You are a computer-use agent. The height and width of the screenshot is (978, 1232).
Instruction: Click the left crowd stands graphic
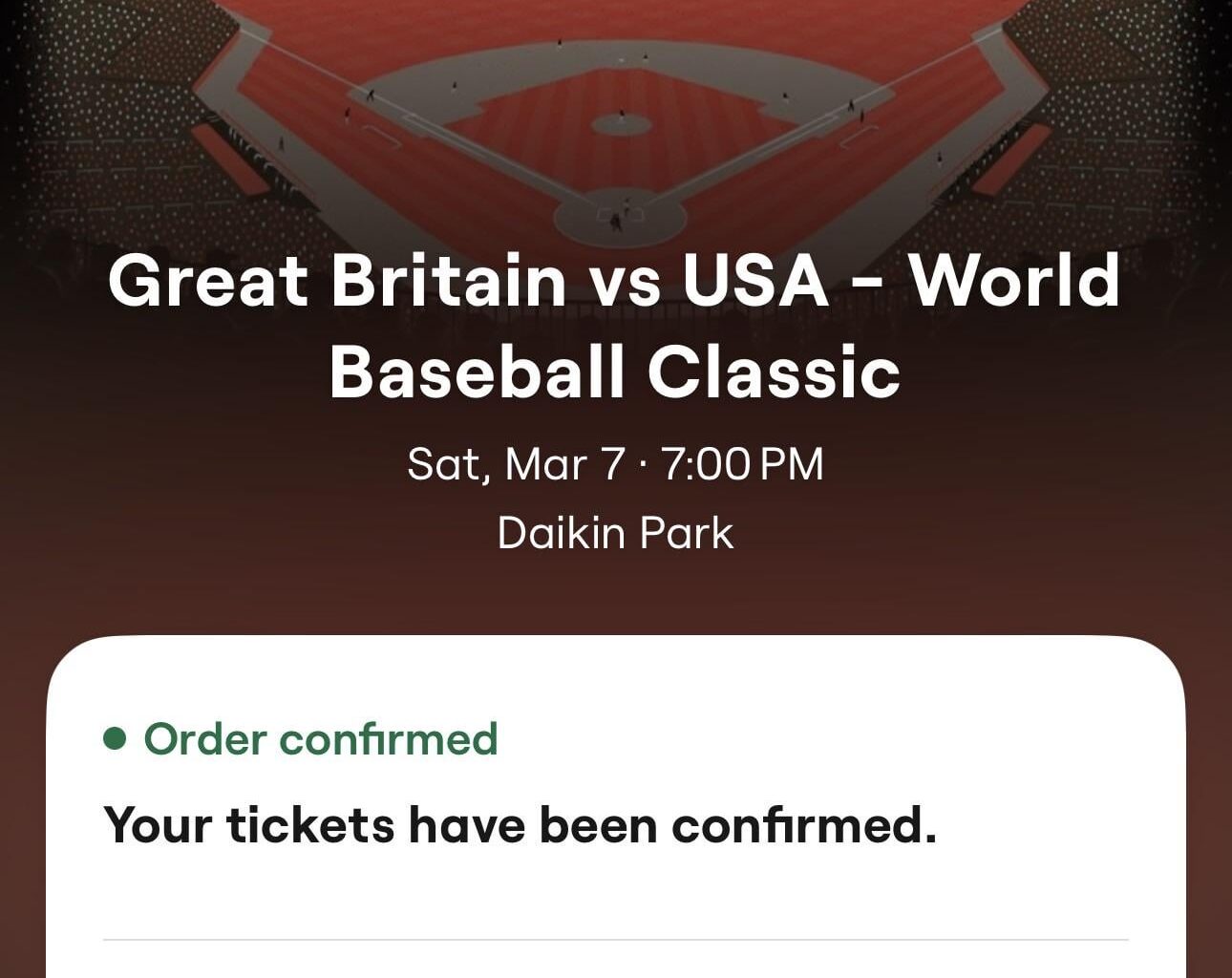tap(105, 124)
